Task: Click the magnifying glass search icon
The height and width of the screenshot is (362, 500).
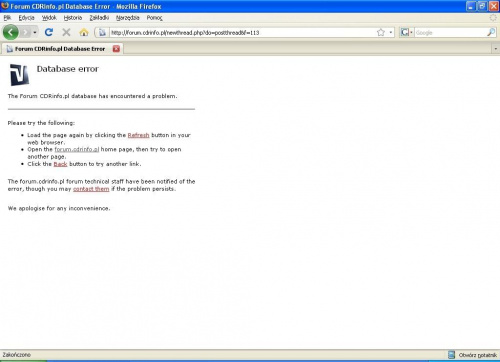Action: click(491, 32)
